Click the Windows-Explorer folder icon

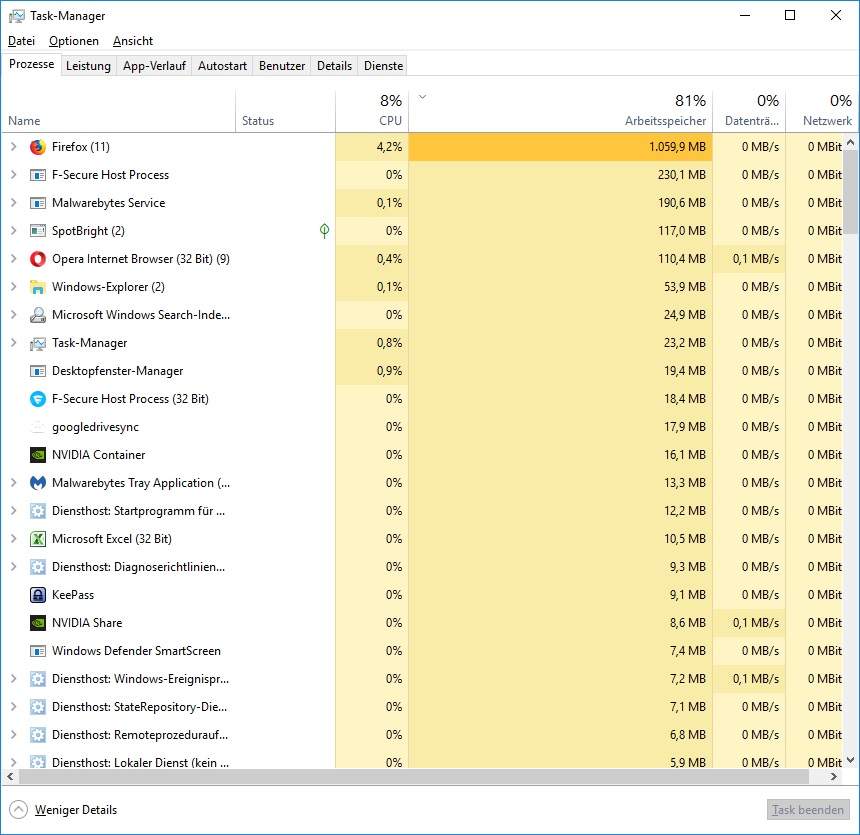pos(38,287)
